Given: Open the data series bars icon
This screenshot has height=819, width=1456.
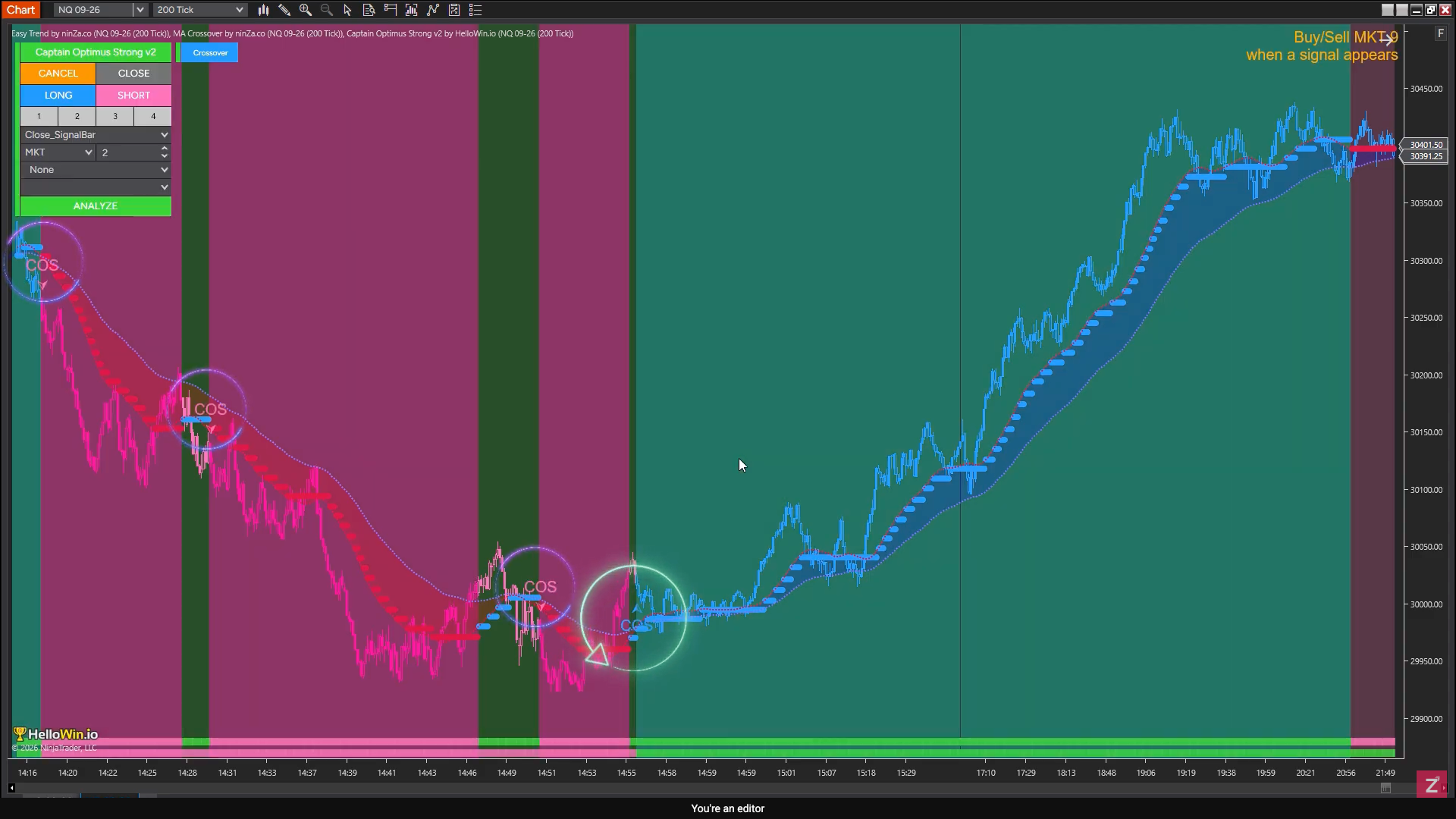Looking at the screenshot, I should (412, 10).
